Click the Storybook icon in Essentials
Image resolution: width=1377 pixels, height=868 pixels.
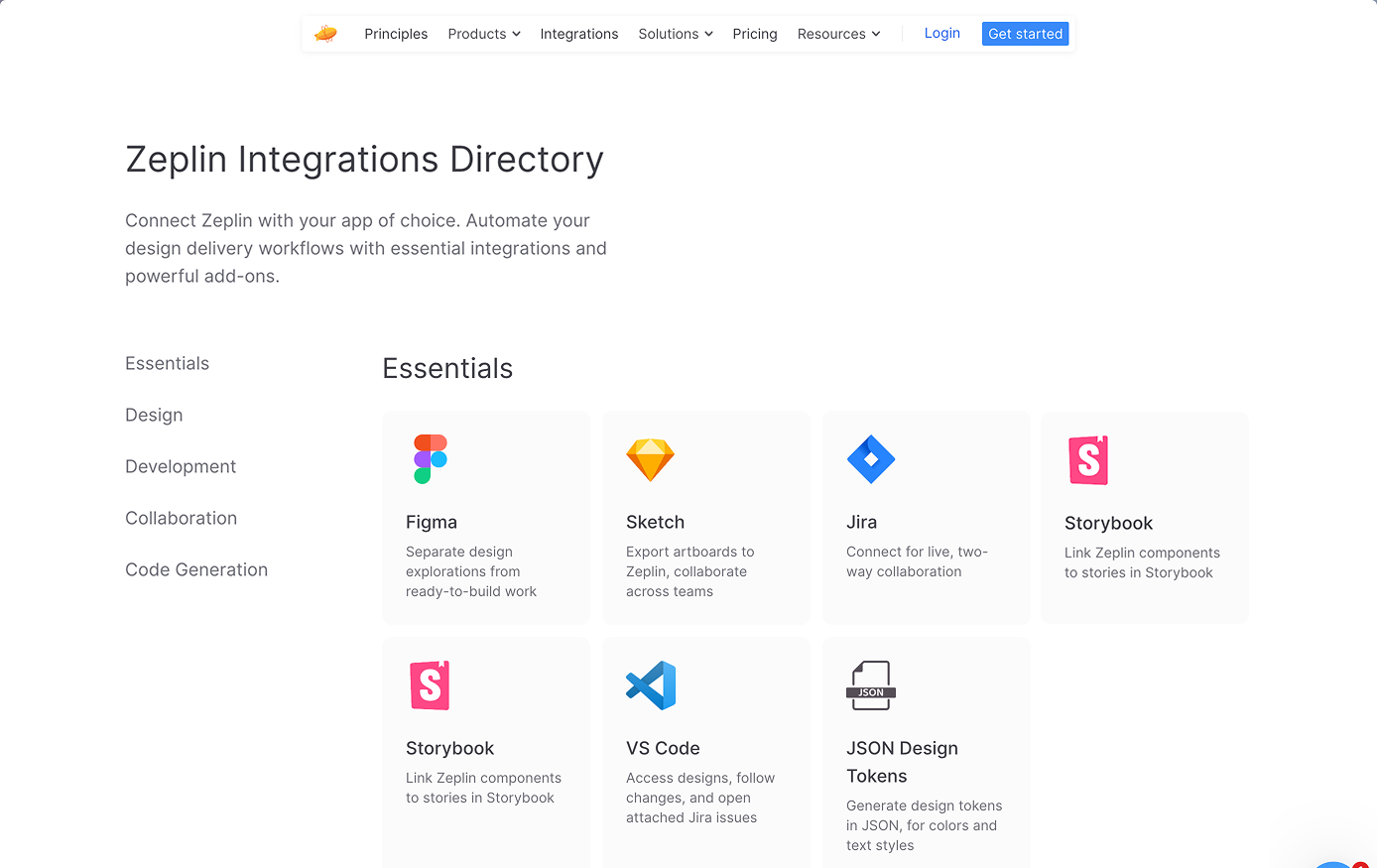(x=1087, y=459)
